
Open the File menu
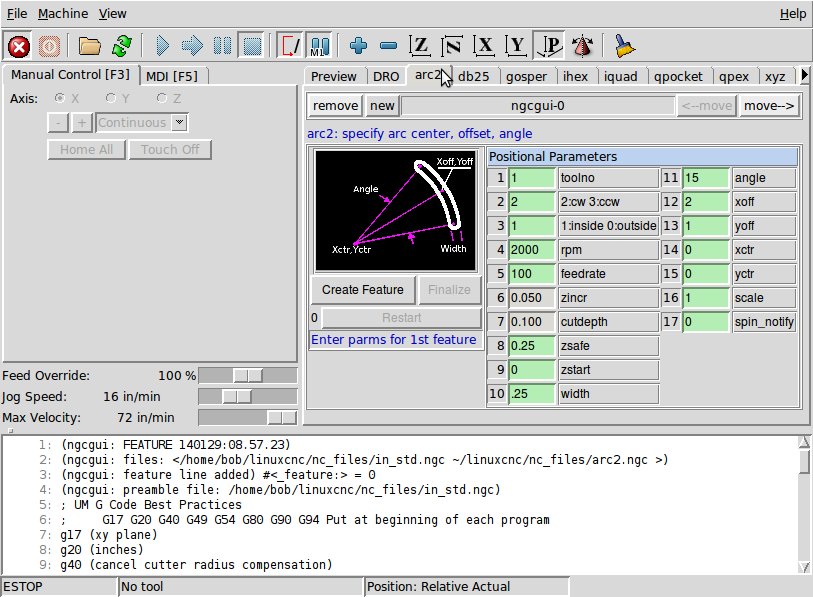point(17,13)
